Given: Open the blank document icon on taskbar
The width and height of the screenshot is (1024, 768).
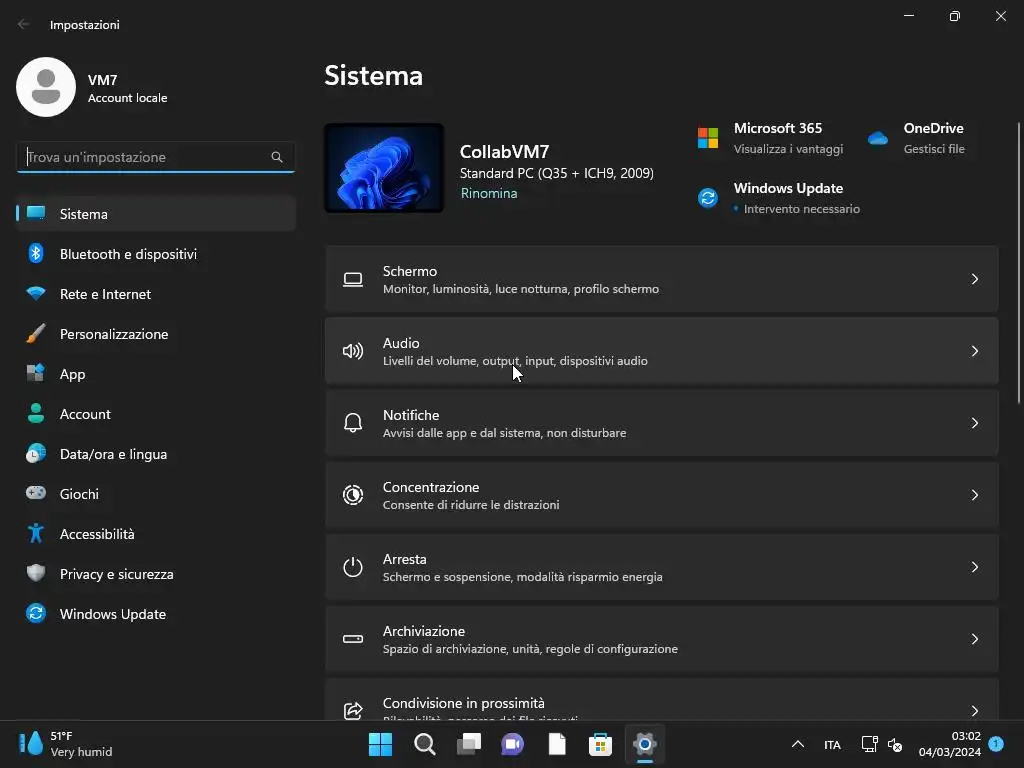Looking at the screenshot, I should coord(556,744).
